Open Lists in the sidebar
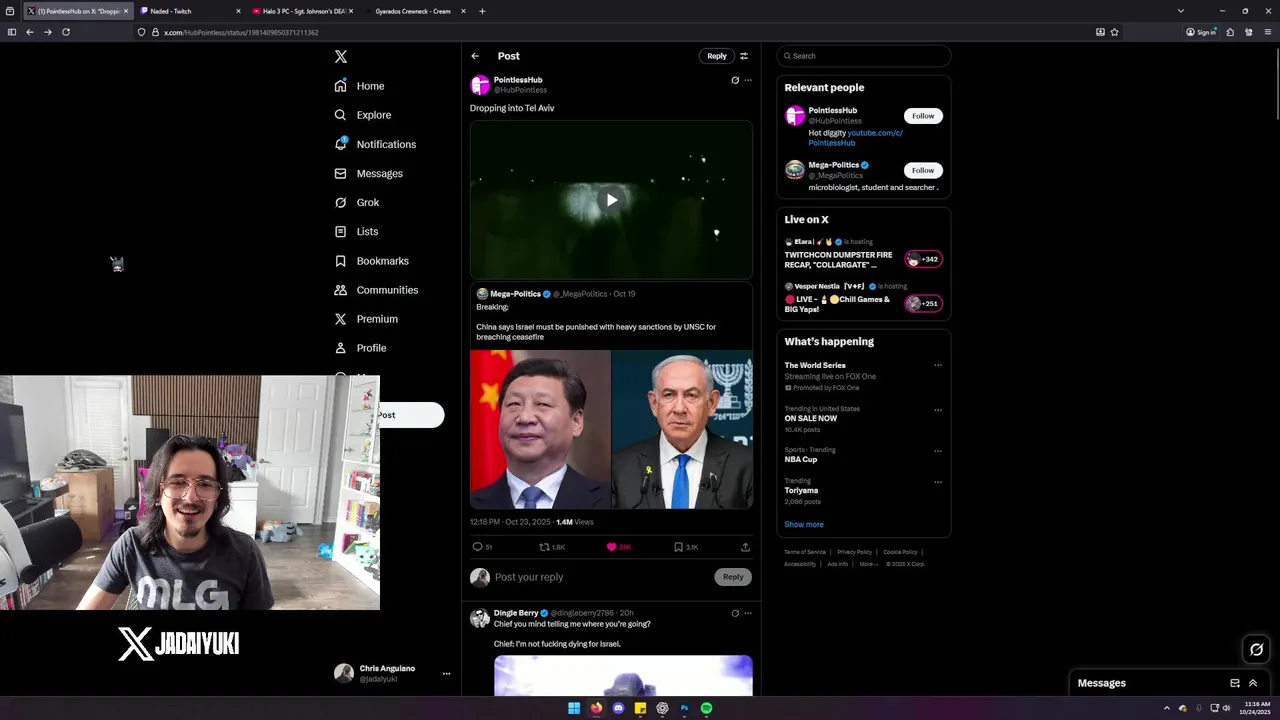 pos(356,231)
